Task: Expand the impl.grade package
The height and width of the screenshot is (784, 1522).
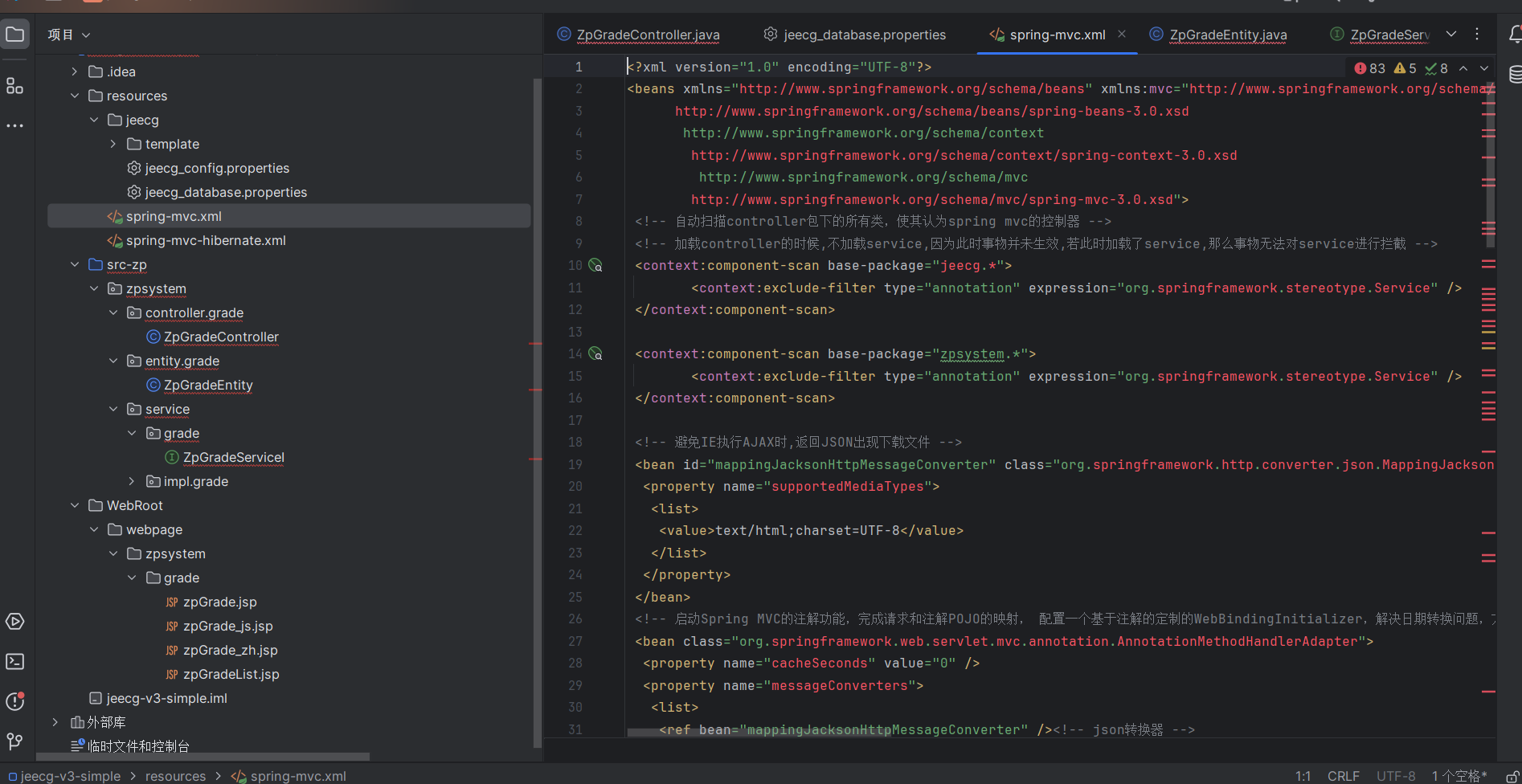Action: (132, 481)
